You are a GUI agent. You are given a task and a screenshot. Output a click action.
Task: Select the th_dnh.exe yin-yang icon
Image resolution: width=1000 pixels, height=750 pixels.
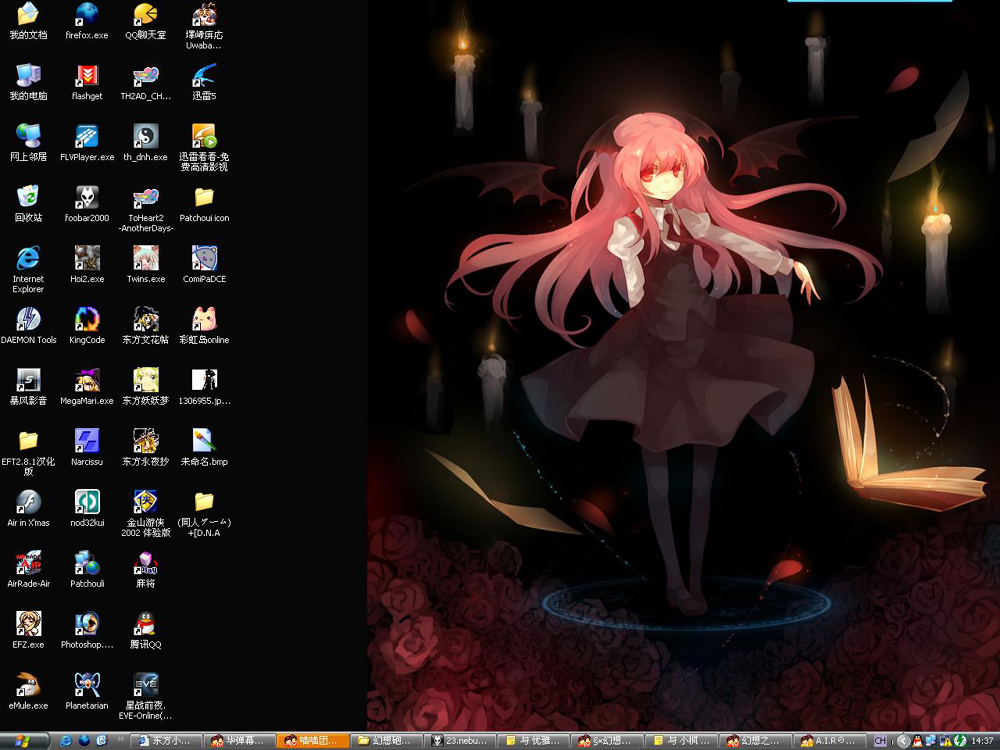145,143
